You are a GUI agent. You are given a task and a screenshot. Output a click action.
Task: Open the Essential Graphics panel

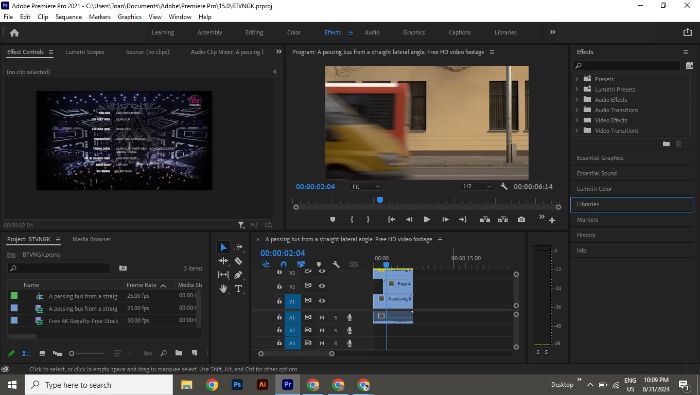pyautogui.click(x=600, y=158)
